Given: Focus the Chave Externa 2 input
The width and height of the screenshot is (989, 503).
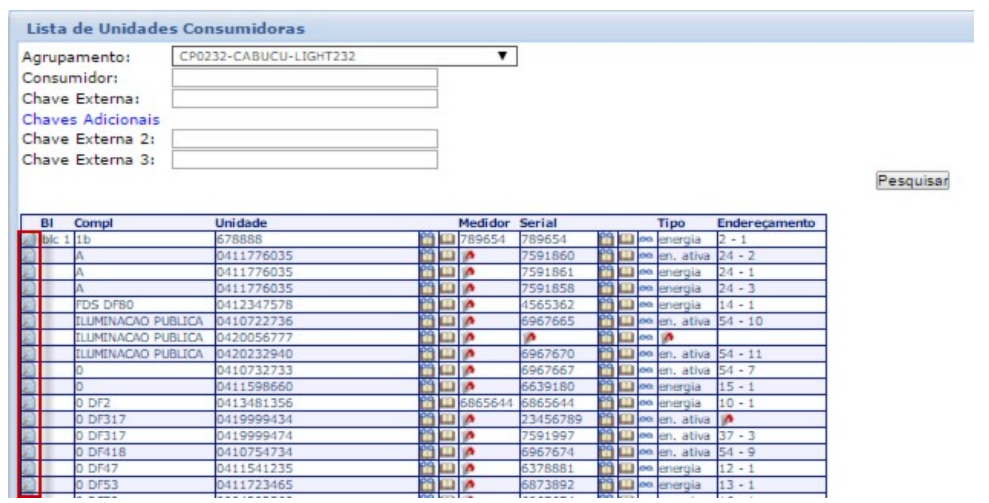Looking at the screenshot, I should point(305,139).
